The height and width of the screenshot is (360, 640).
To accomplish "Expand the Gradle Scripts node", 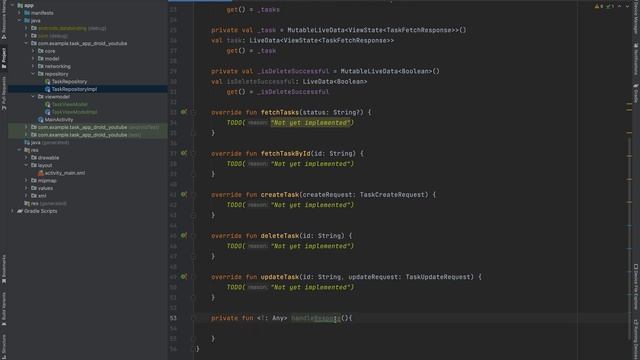I will (12, 211).
